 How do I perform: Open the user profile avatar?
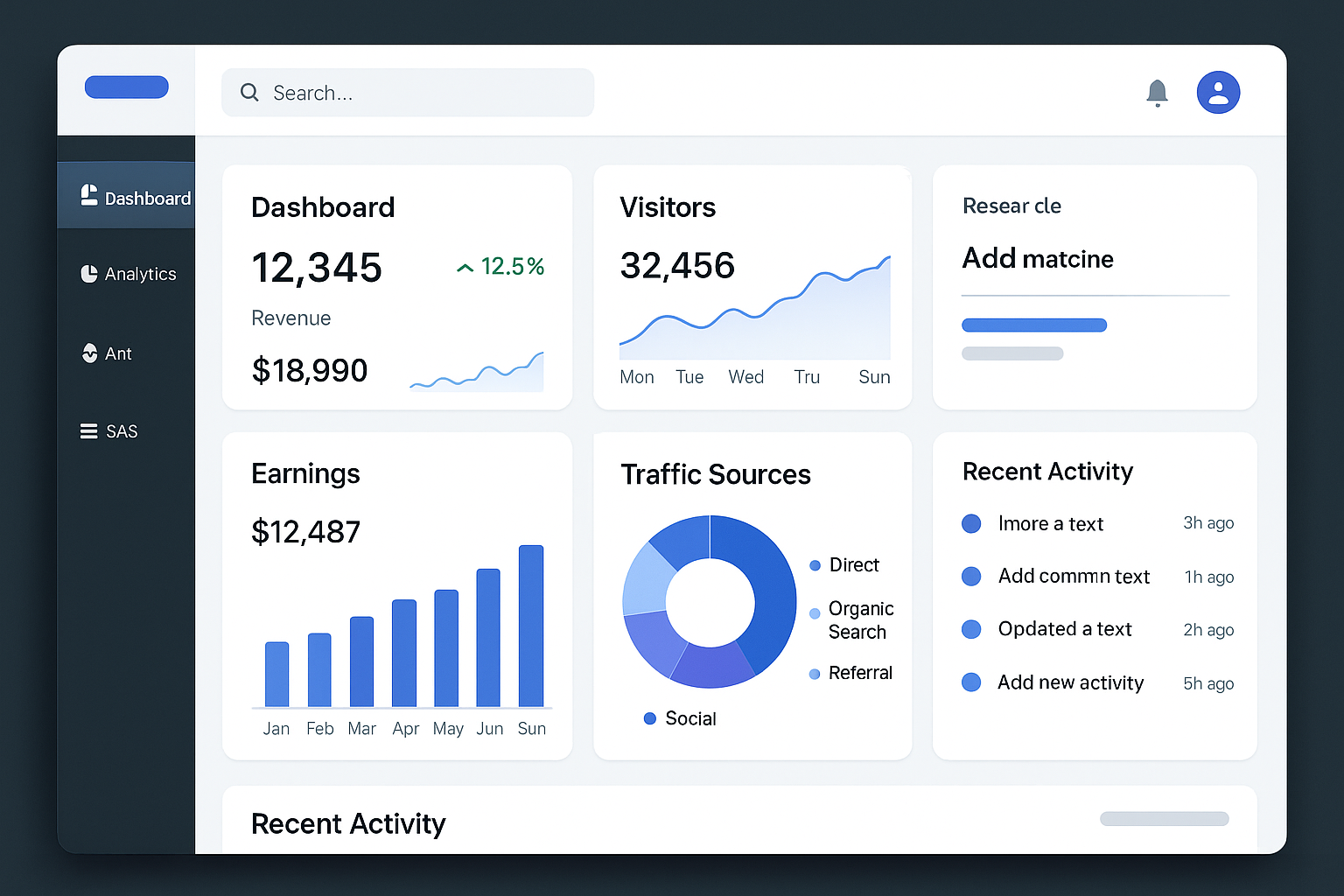click(1218, 93)
